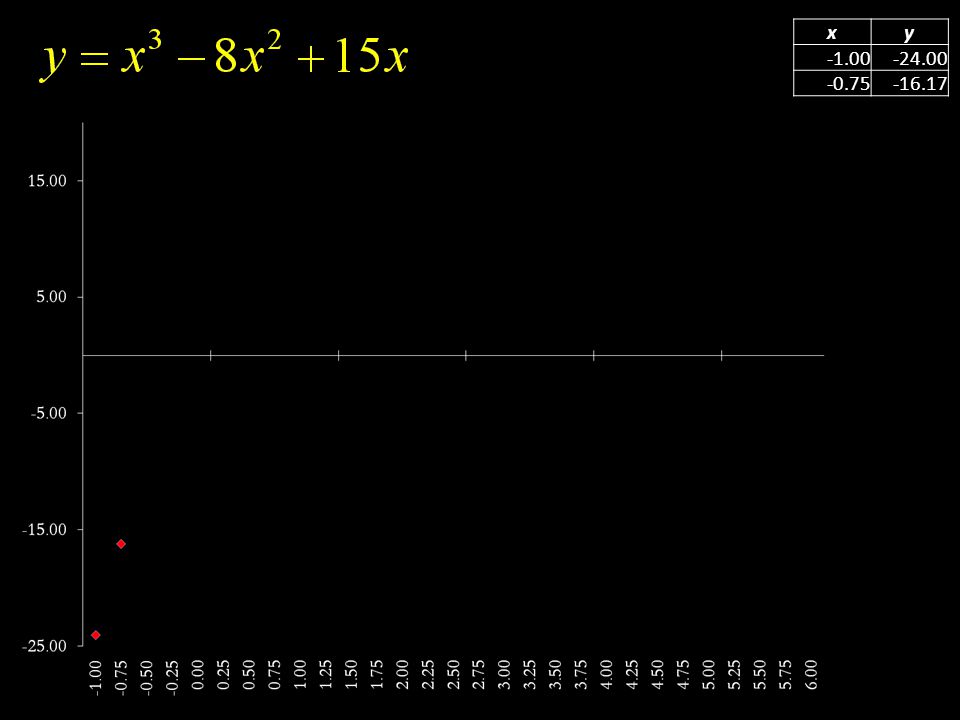The width and height of the screenshot is (960, 720).
Task: Click x-axis label -1.00
Action: [x=95, y=677]
